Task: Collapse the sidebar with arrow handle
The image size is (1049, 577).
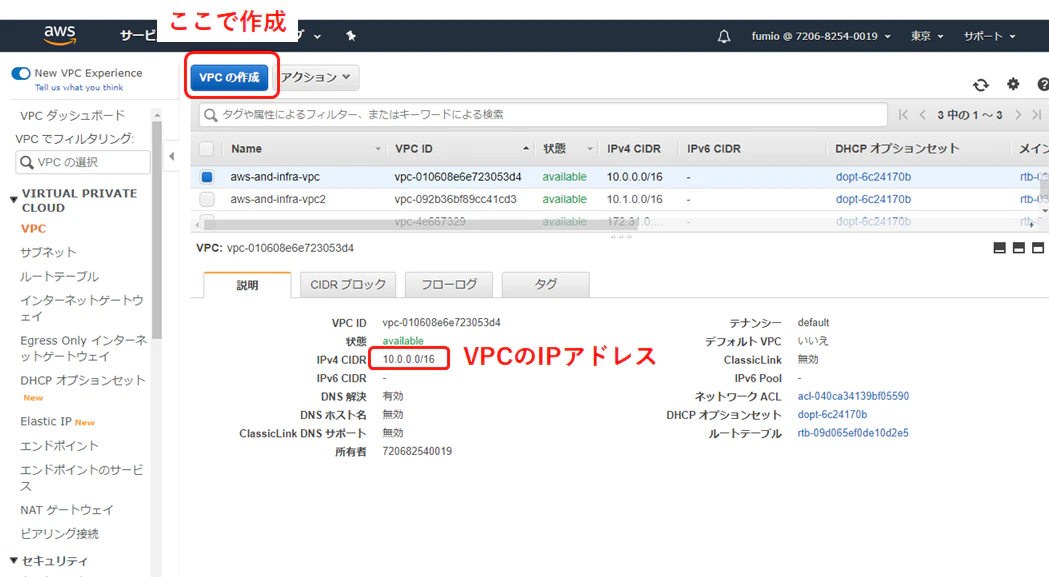Action: click(172, 157)
